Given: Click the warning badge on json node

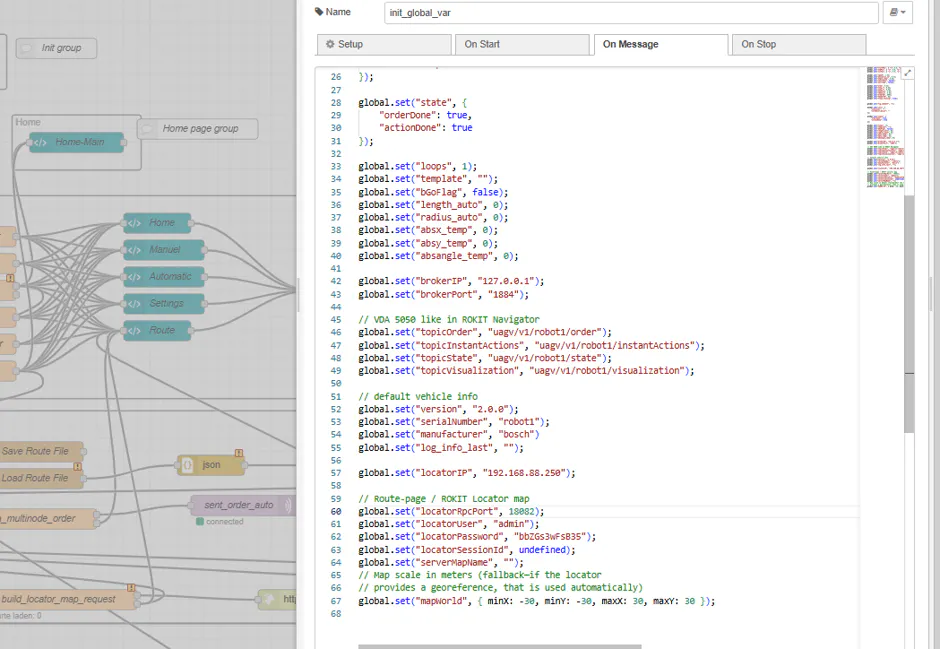Looking at the screenshot, I should 239,453.
